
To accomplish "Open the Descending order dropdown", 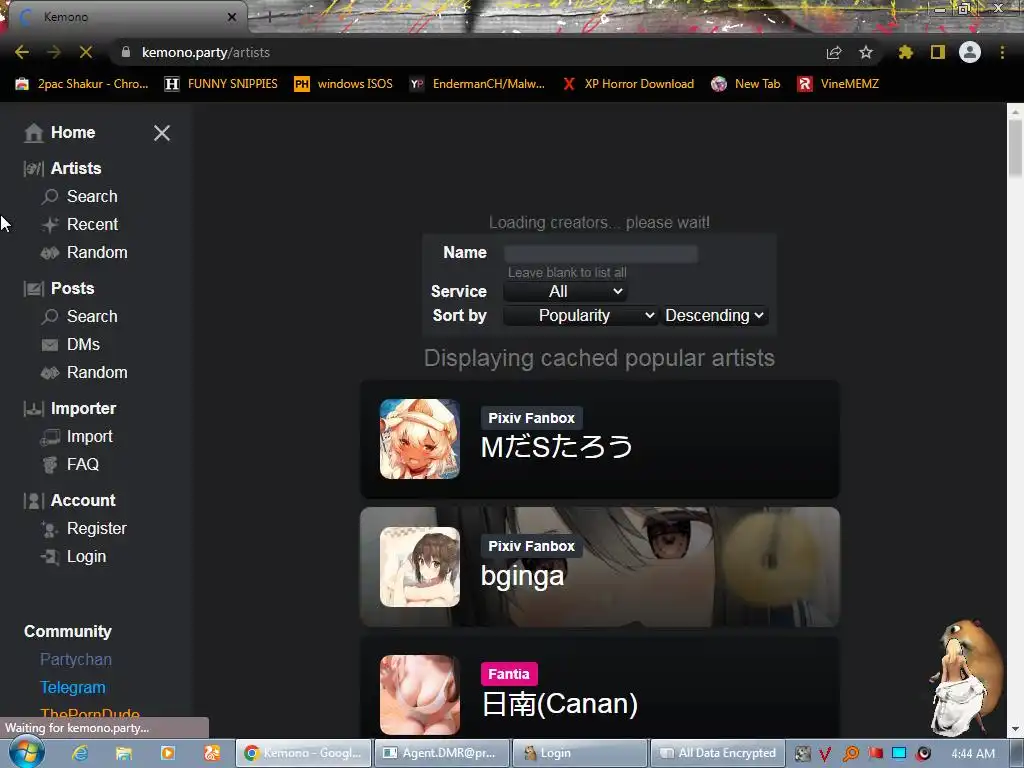I will [x=714, y=316].
